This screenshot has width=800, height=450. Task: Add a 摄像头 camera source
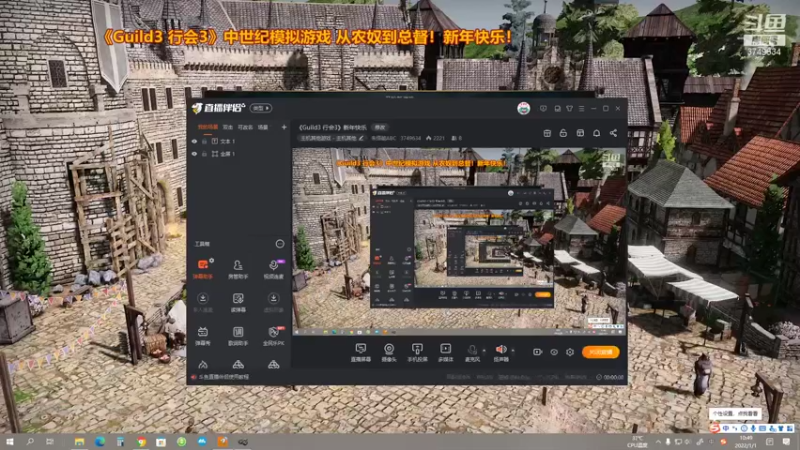click(x=389, y=352)
